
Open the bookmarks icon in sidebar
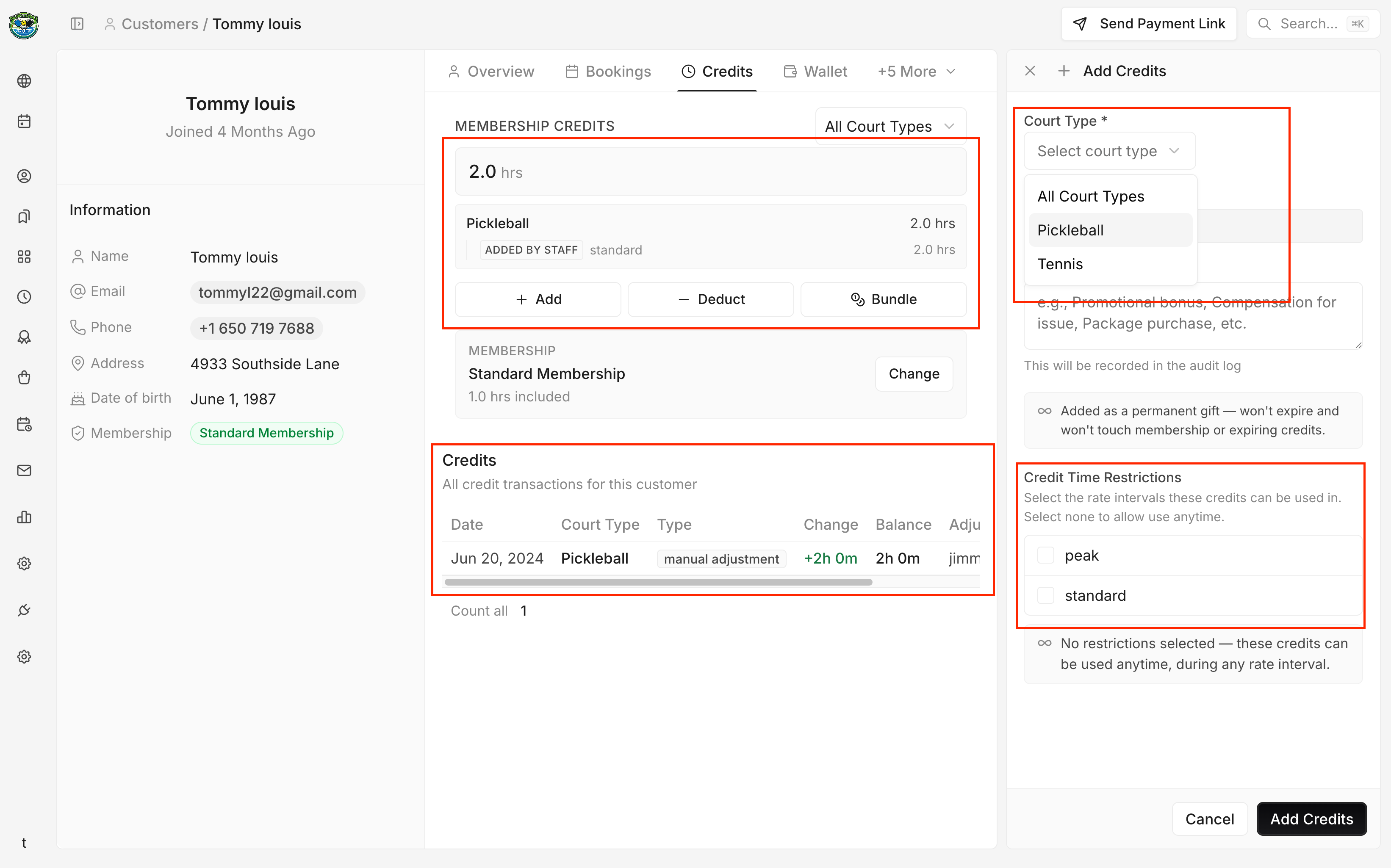coord(24,216)
